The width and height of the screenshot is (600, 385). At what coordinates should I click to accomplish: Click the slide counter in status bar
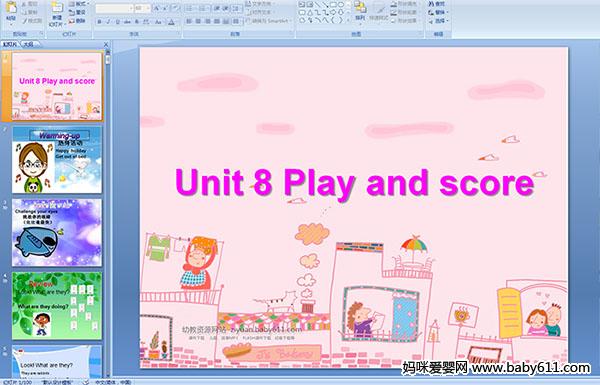[x=18, y=382]
